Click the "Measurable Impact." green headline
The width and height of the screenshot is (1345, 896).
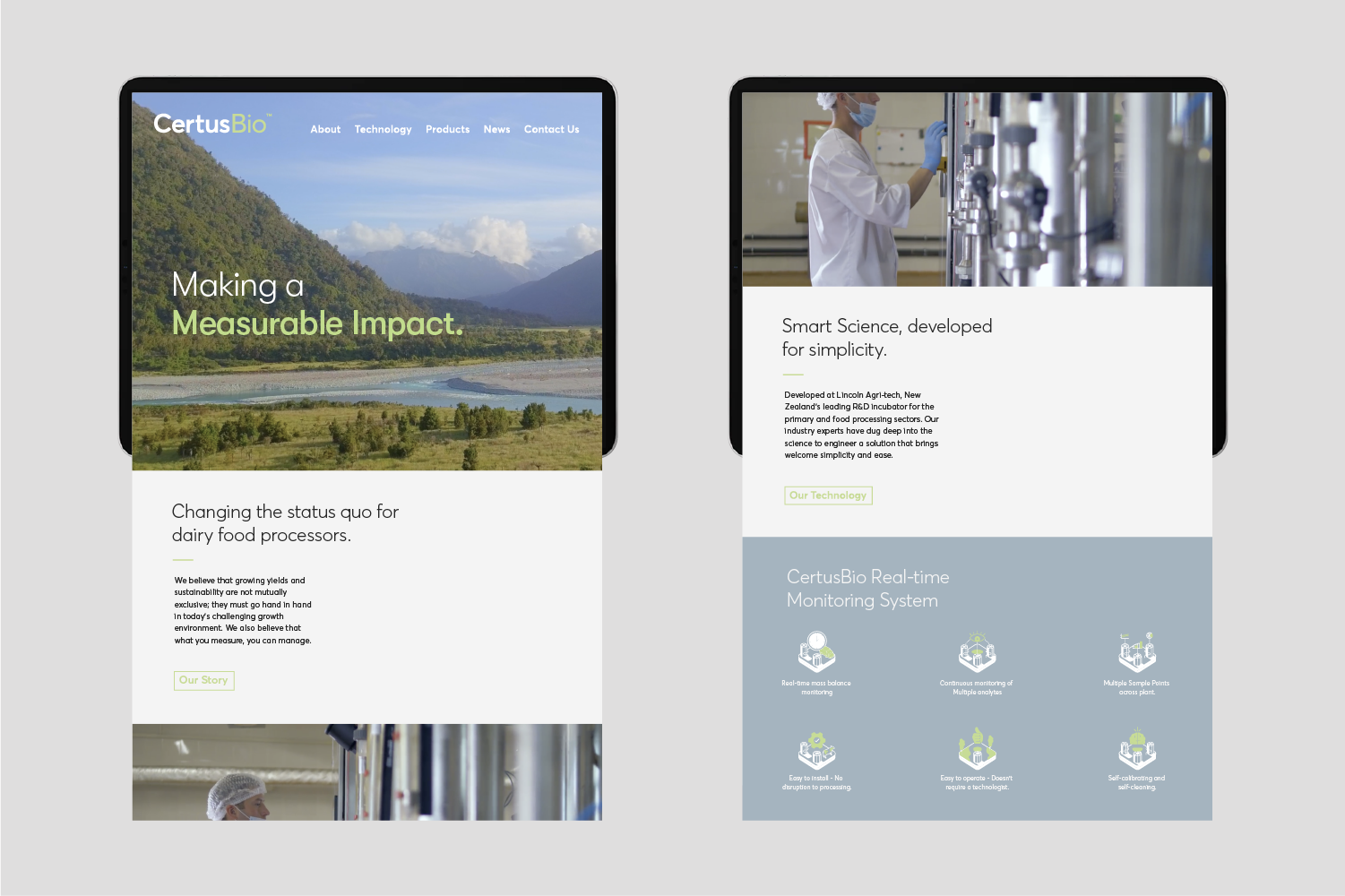point(317,323)
